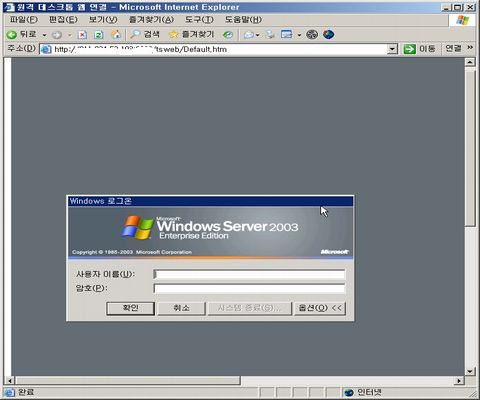Click the Stop loading icon
This screenshot has height=400, width=480.
click(82, 35)
